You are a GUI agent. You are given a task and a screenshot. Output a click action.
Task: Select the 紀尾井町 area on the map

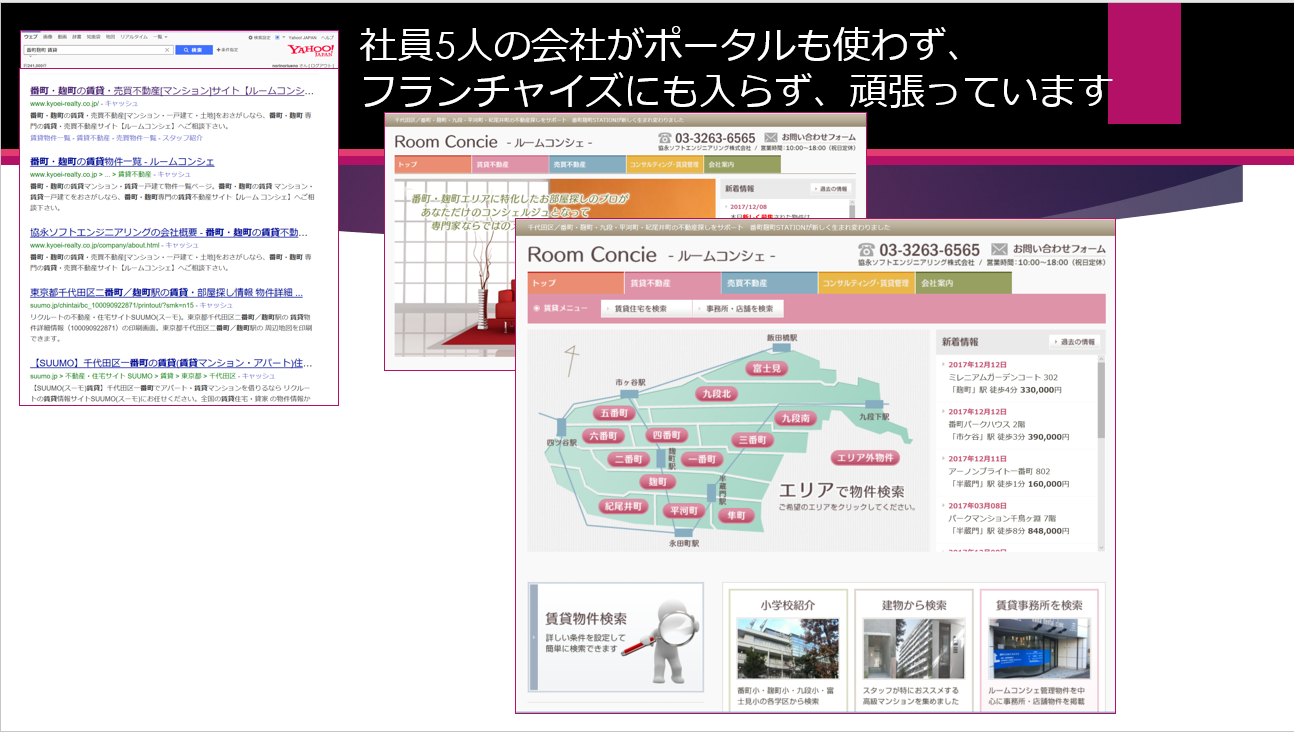pyautogui.click(x=624, y=507)
